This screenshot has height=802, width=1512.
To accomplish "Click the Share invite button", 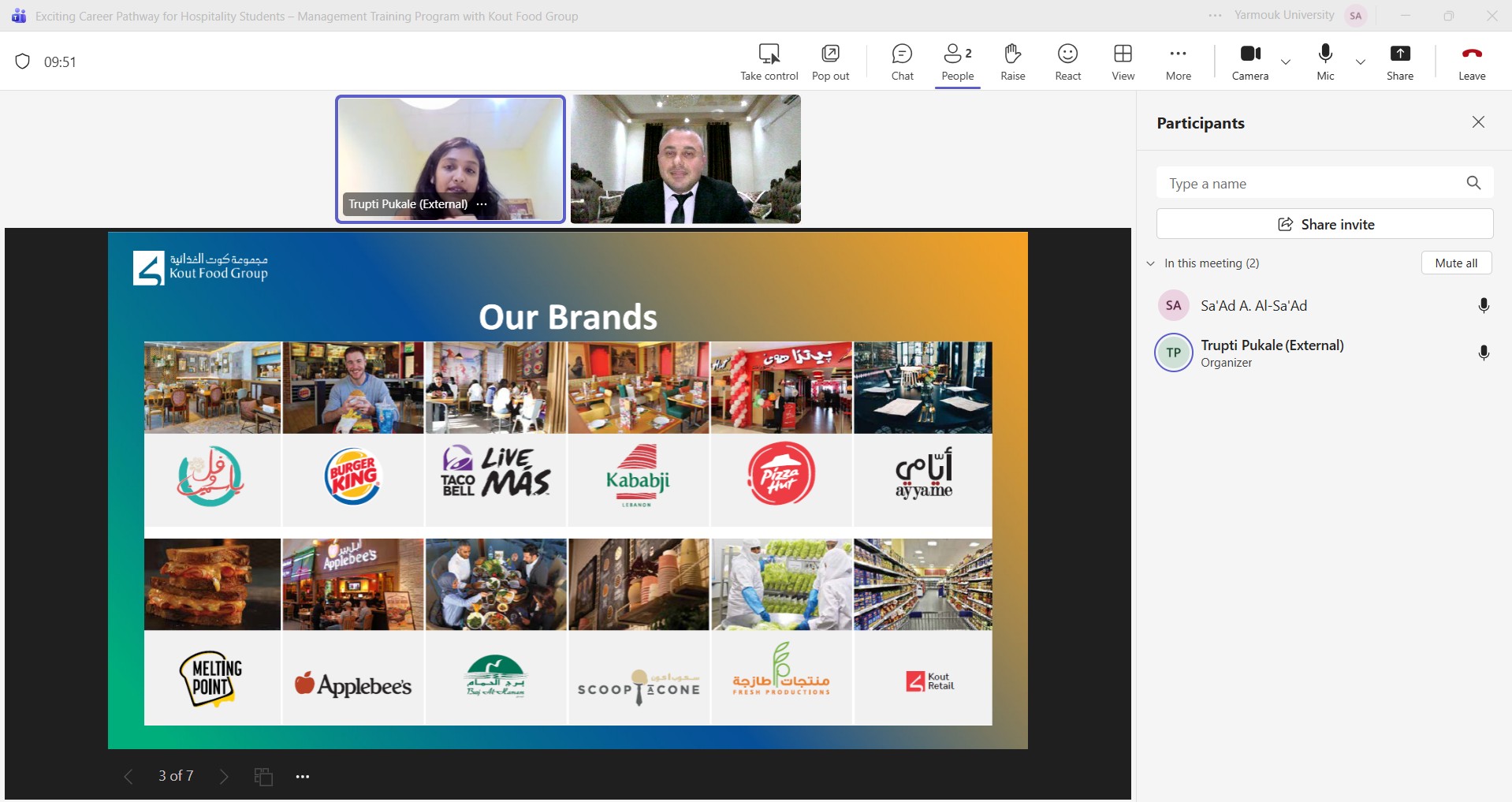I will (1324, 224).
